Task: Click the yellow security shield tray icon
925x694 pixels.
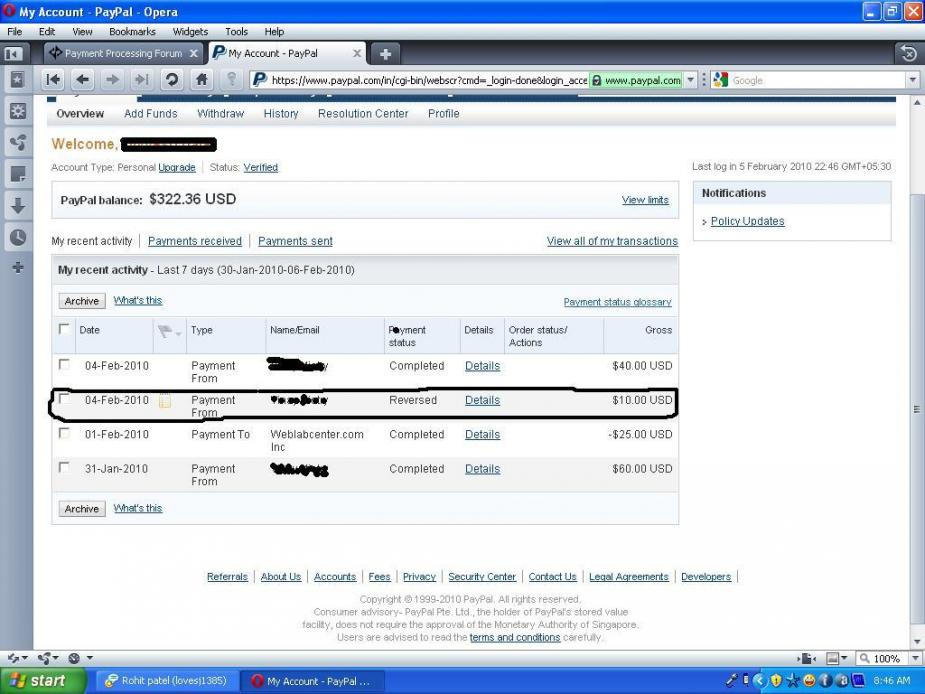Action: click(776, 680)
